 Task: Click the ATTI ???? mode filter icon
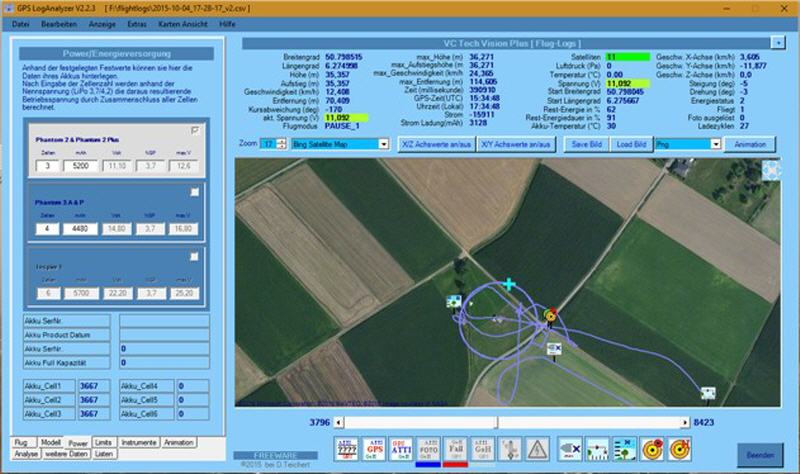(x=347, y=449)
